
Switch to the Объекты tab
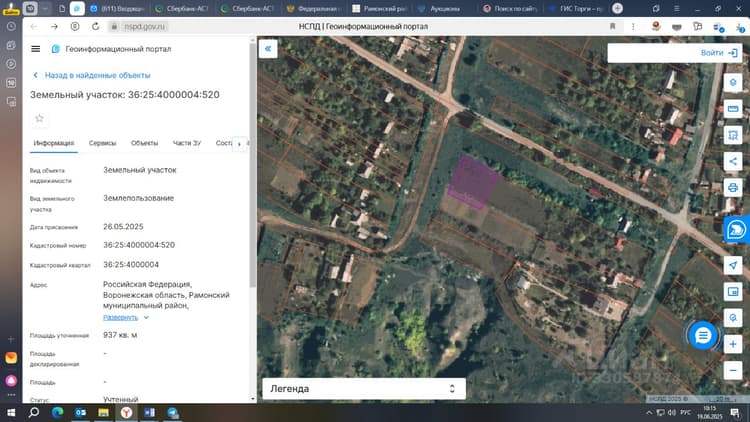click(x=144, y=143)
